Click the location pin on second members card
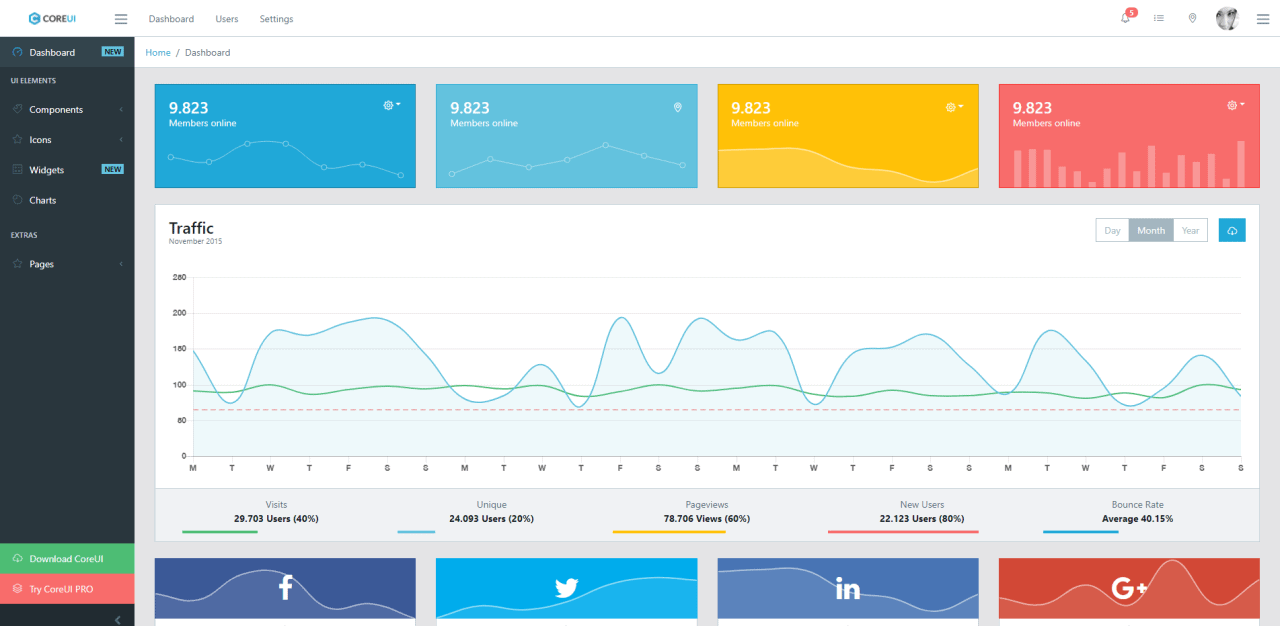Screen dimensions: 1280x626 tap(677, 107)
